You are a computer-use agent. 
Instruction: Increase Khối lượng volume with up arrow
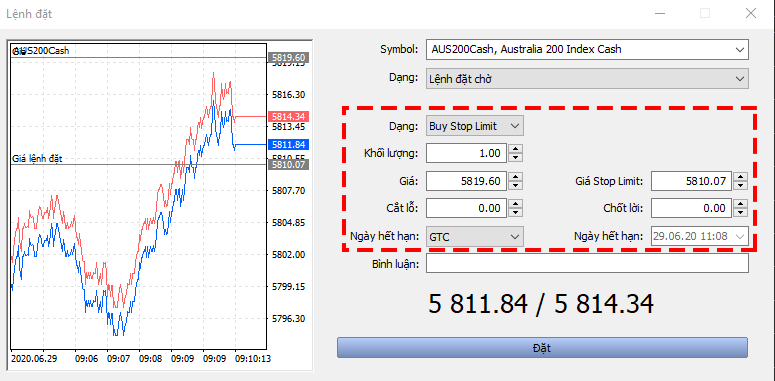(x=516, y=149)
